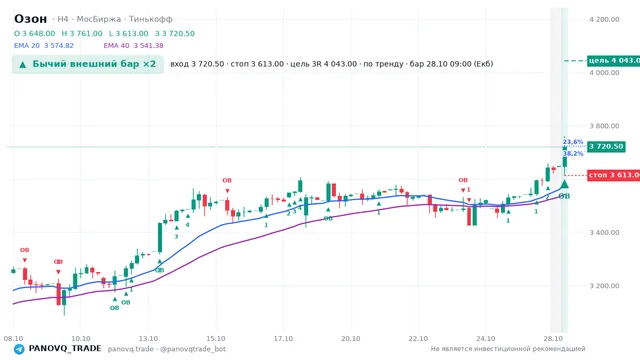
Task: Click the 22.10 date on time axis
Action: pyautogui.click(x=418, y=339)
